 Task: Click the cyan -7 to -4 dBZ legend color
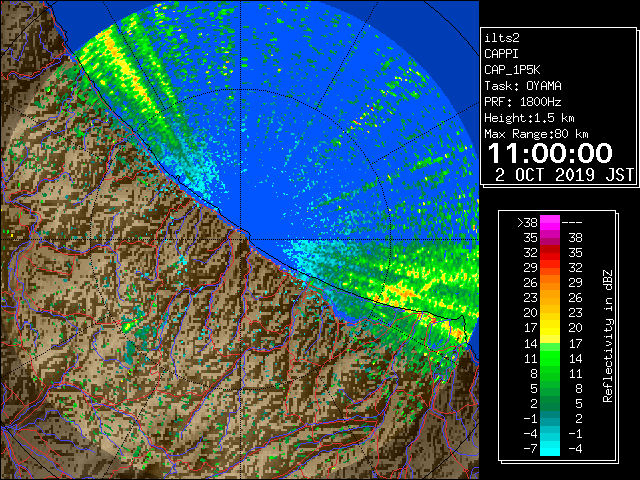[550, 448]
